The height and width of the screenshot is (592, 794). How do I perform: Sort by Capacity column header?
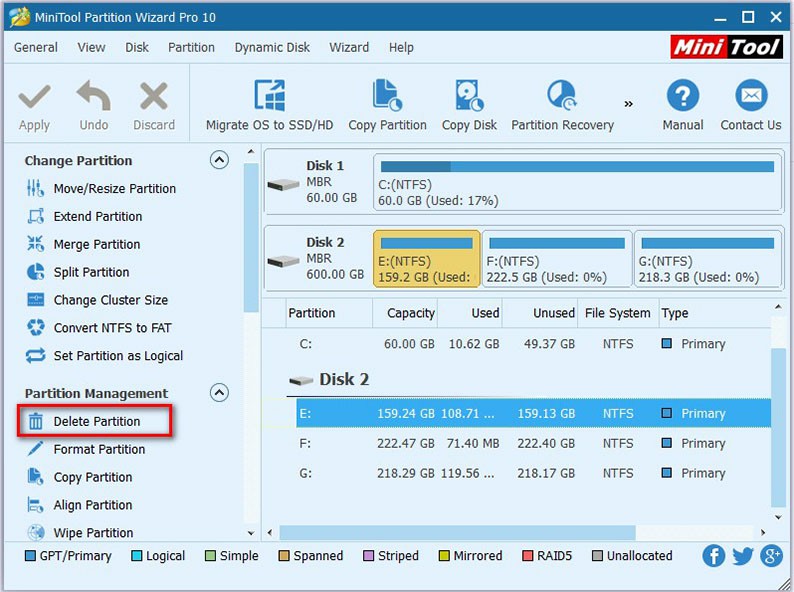[x=405, y=313]
